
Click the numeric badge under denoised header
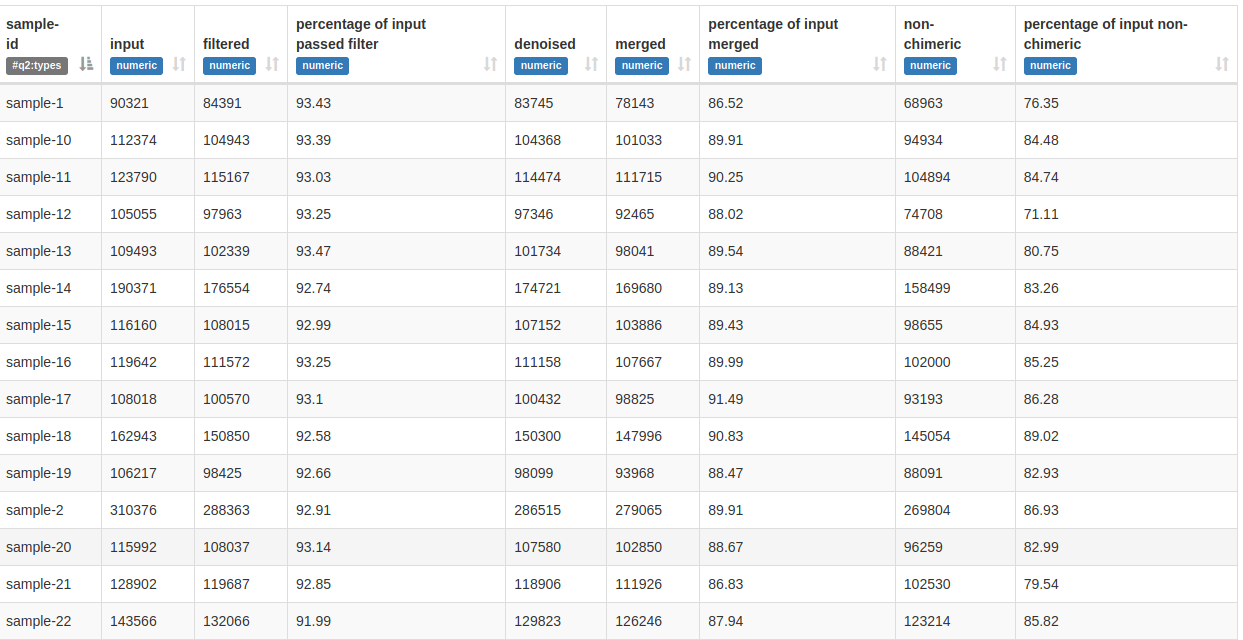tap(541, 66)
